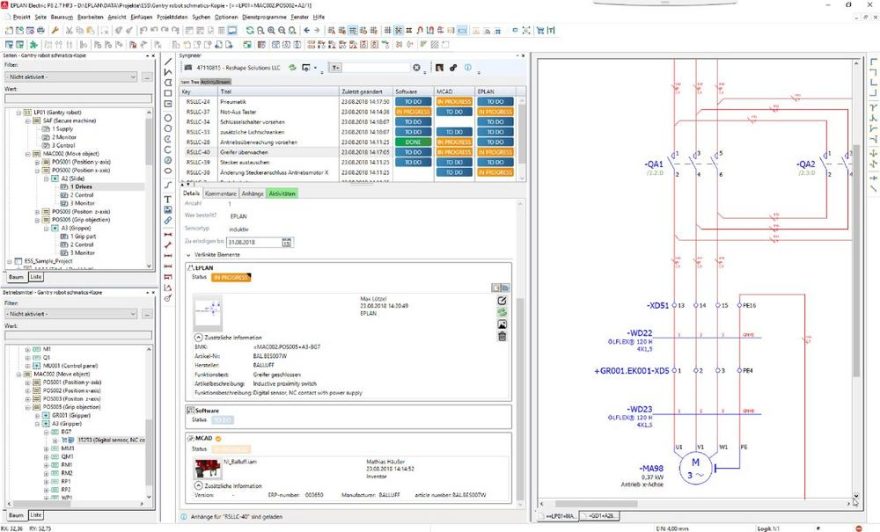
Task: Select the Polyline drawing tool
Action: (x=168, y=72)
